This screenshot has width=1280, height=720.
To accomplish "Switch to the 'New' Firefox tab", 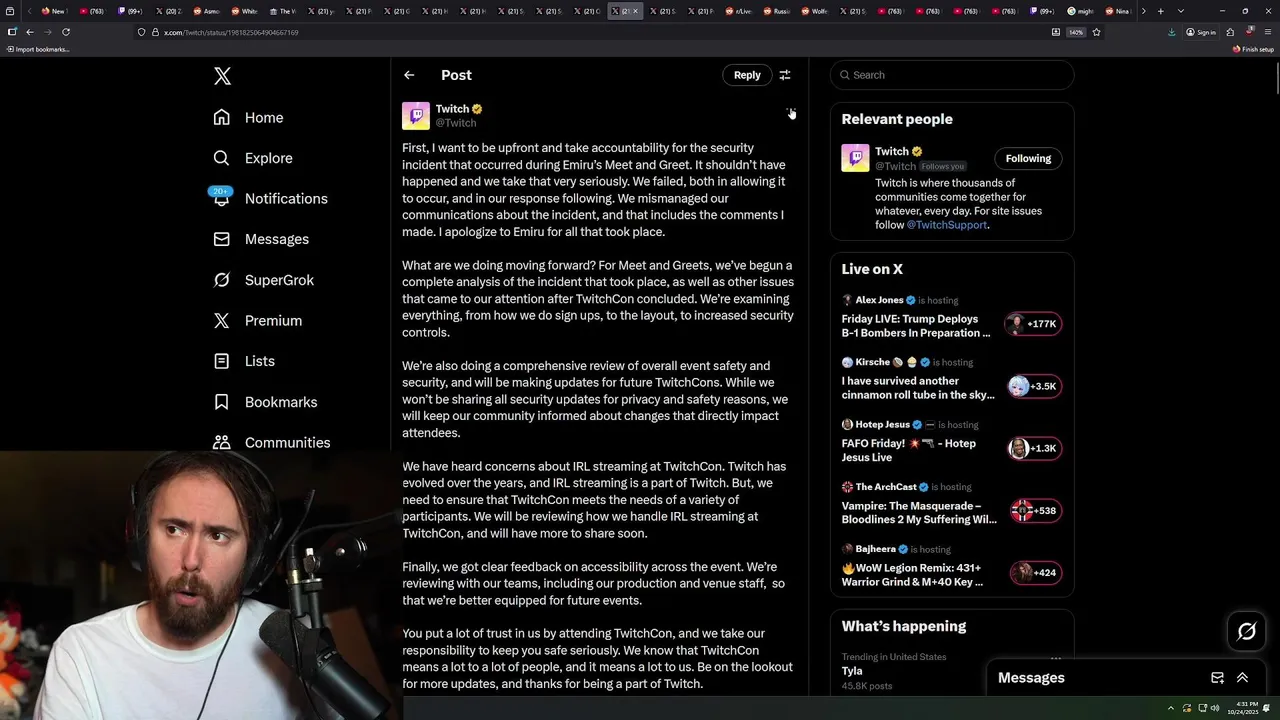I will click(x=53, y=11).
